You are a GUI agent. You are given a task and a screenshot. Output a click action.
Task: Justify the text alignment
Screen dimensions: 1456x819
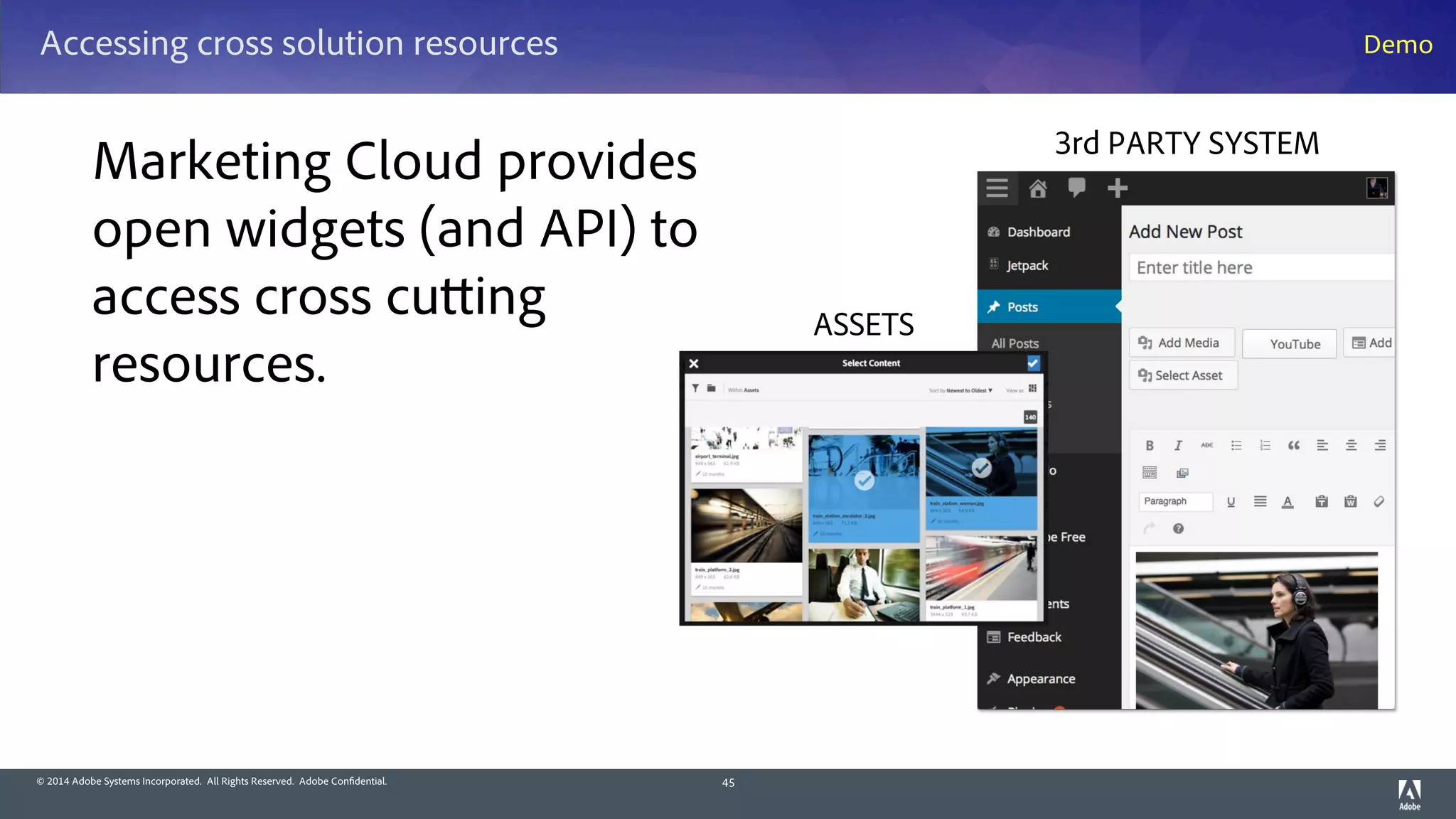tap(1260, 501)
